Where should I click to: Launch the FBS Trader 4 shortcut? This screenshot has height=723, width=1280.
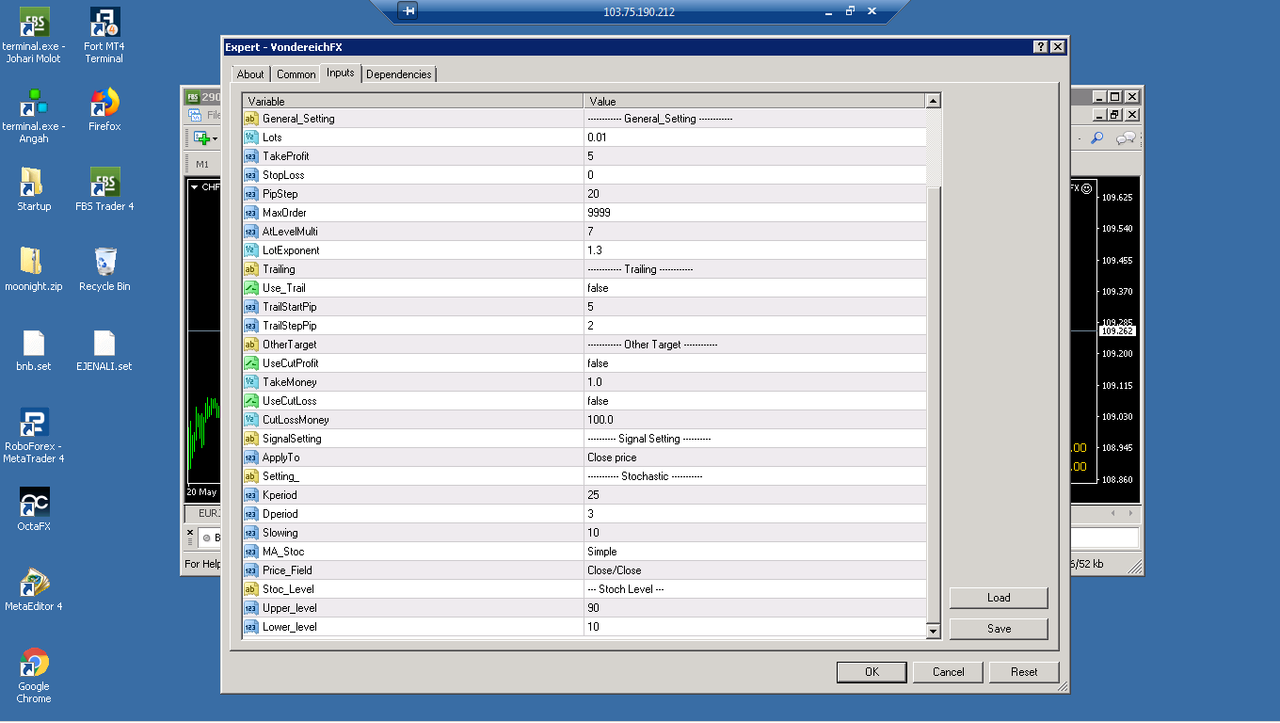[x=104, y=190]
